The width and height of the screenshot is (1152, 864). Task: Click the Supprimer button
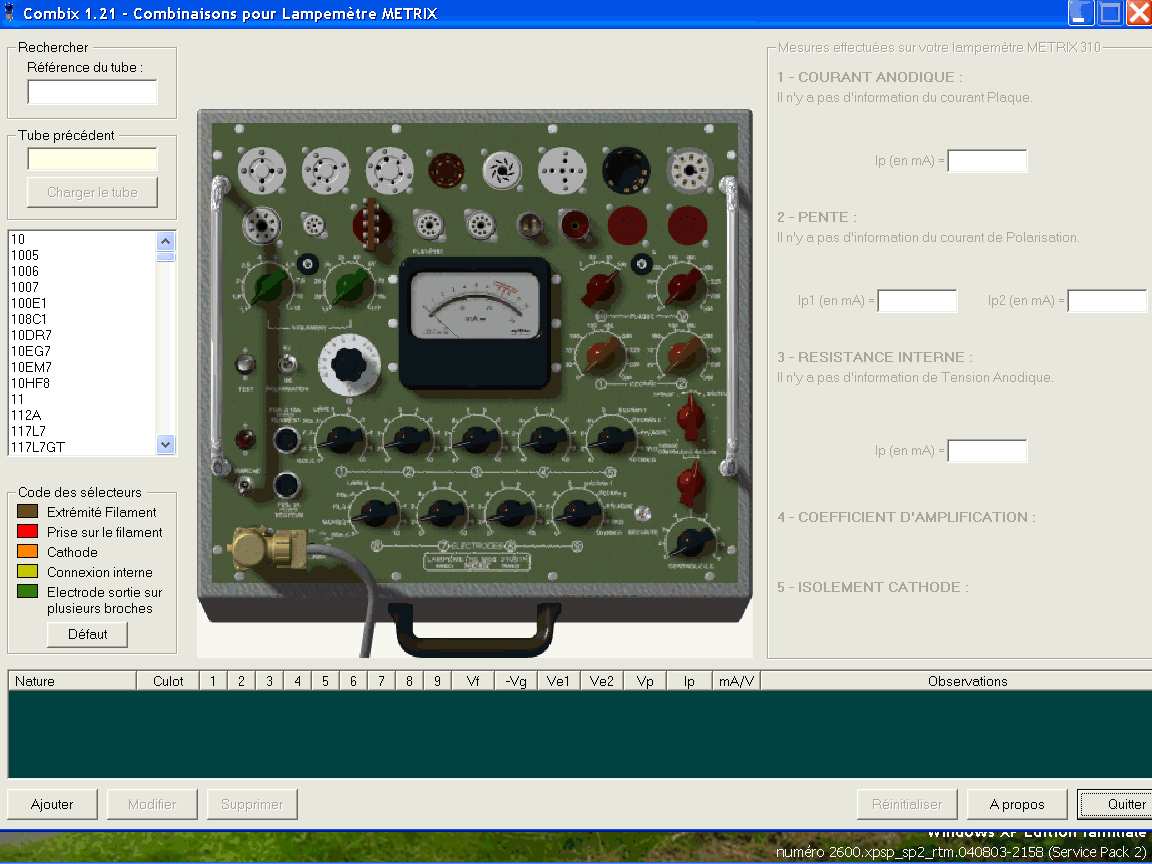pos(252,804)
